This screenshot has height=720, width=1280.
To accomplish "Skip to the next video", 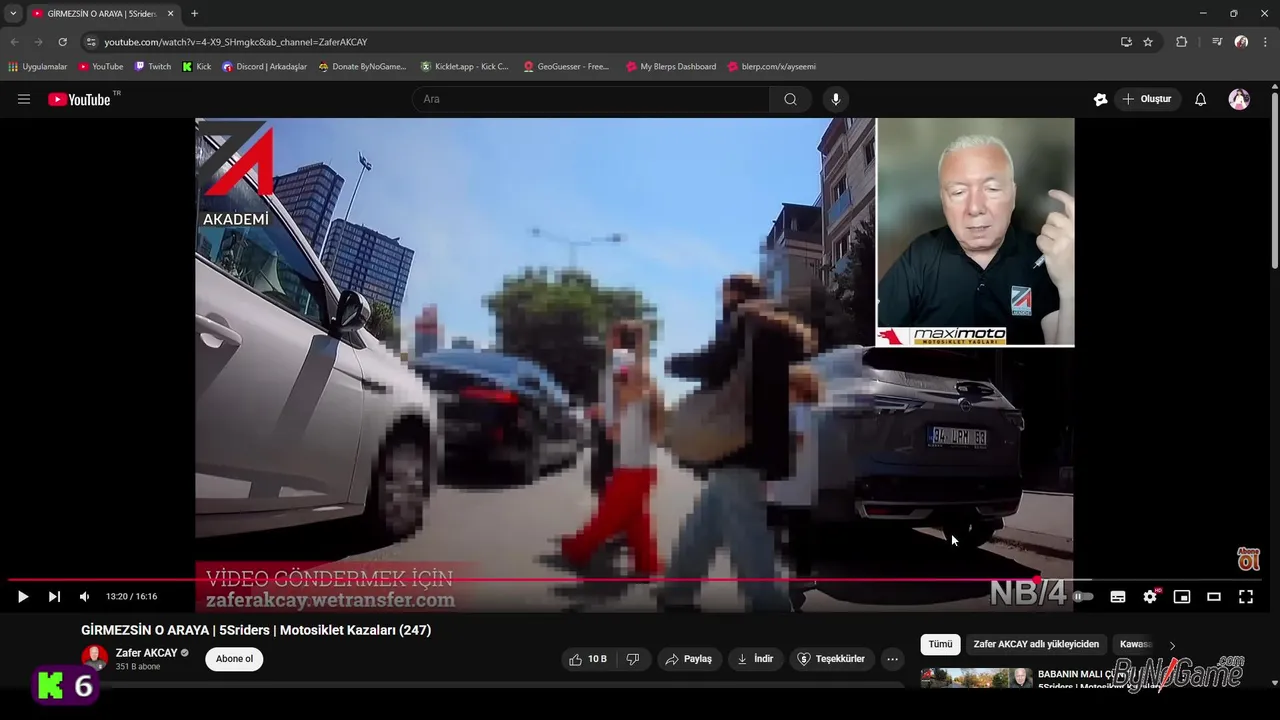I will point(54,597).
